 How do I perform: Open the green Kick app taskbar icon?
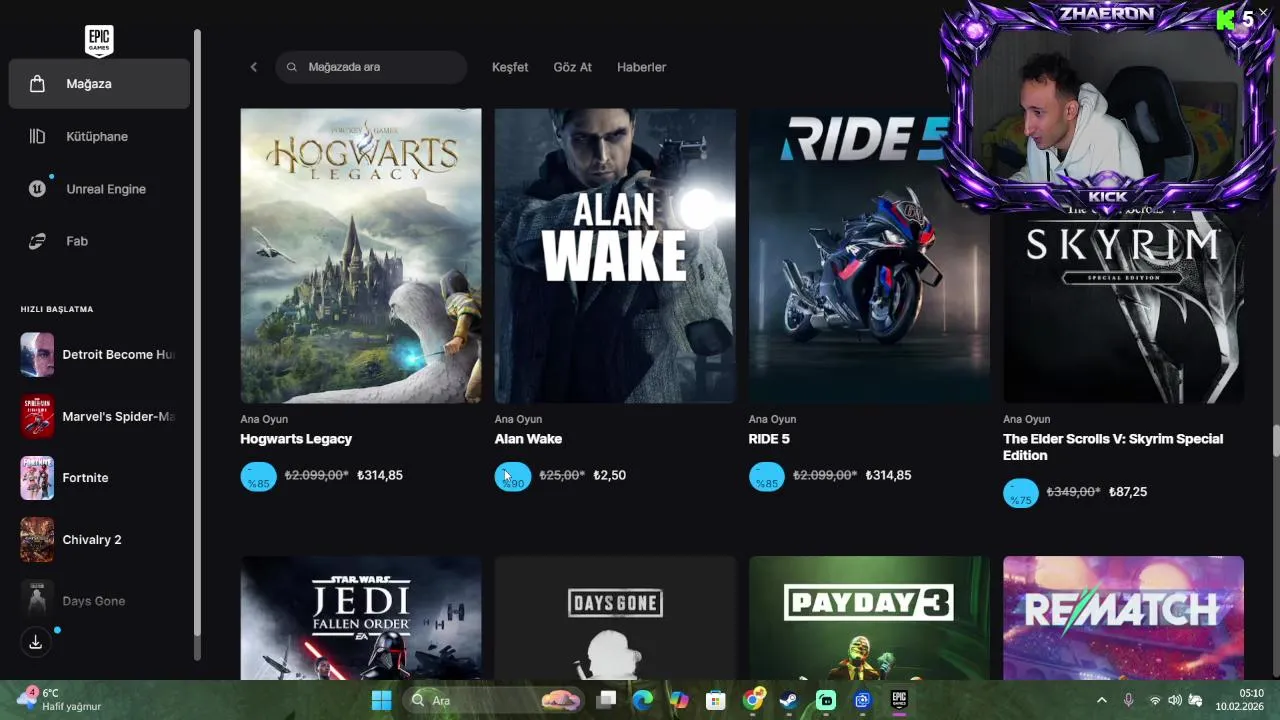(826, 700)
